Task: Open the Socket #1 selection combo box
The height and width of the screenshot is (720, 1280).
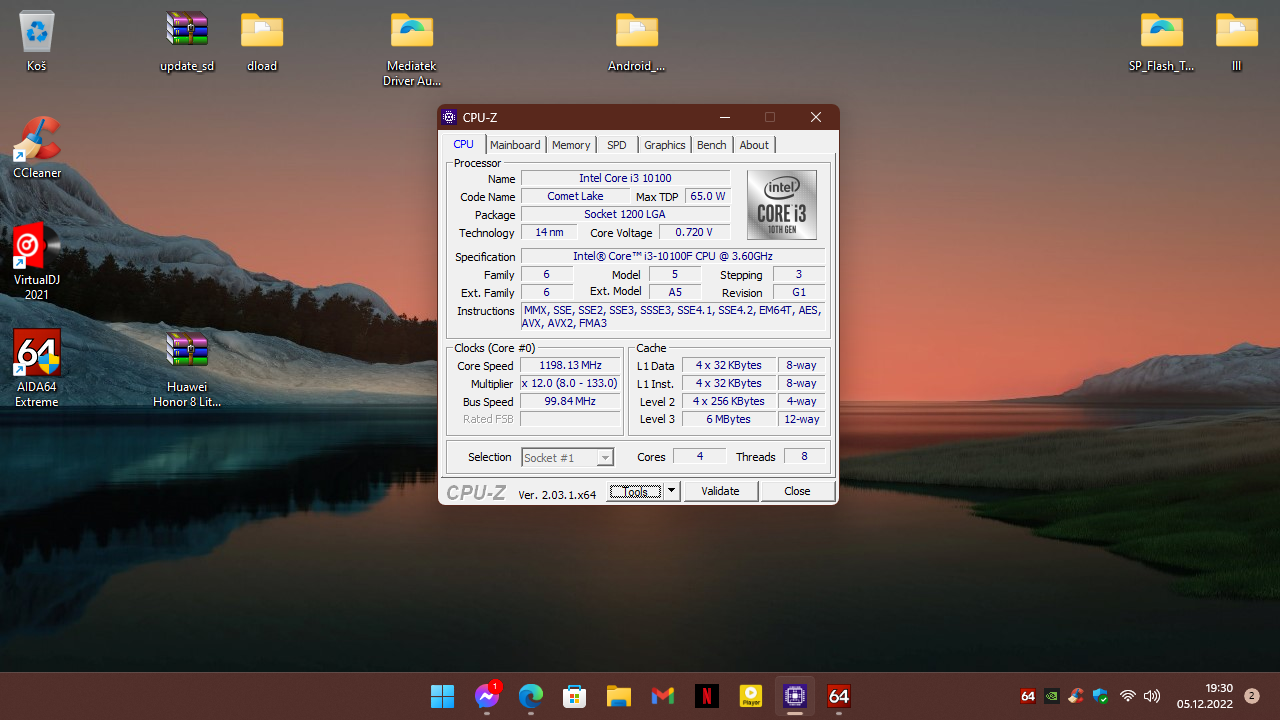Action: [x=567, y=457]
